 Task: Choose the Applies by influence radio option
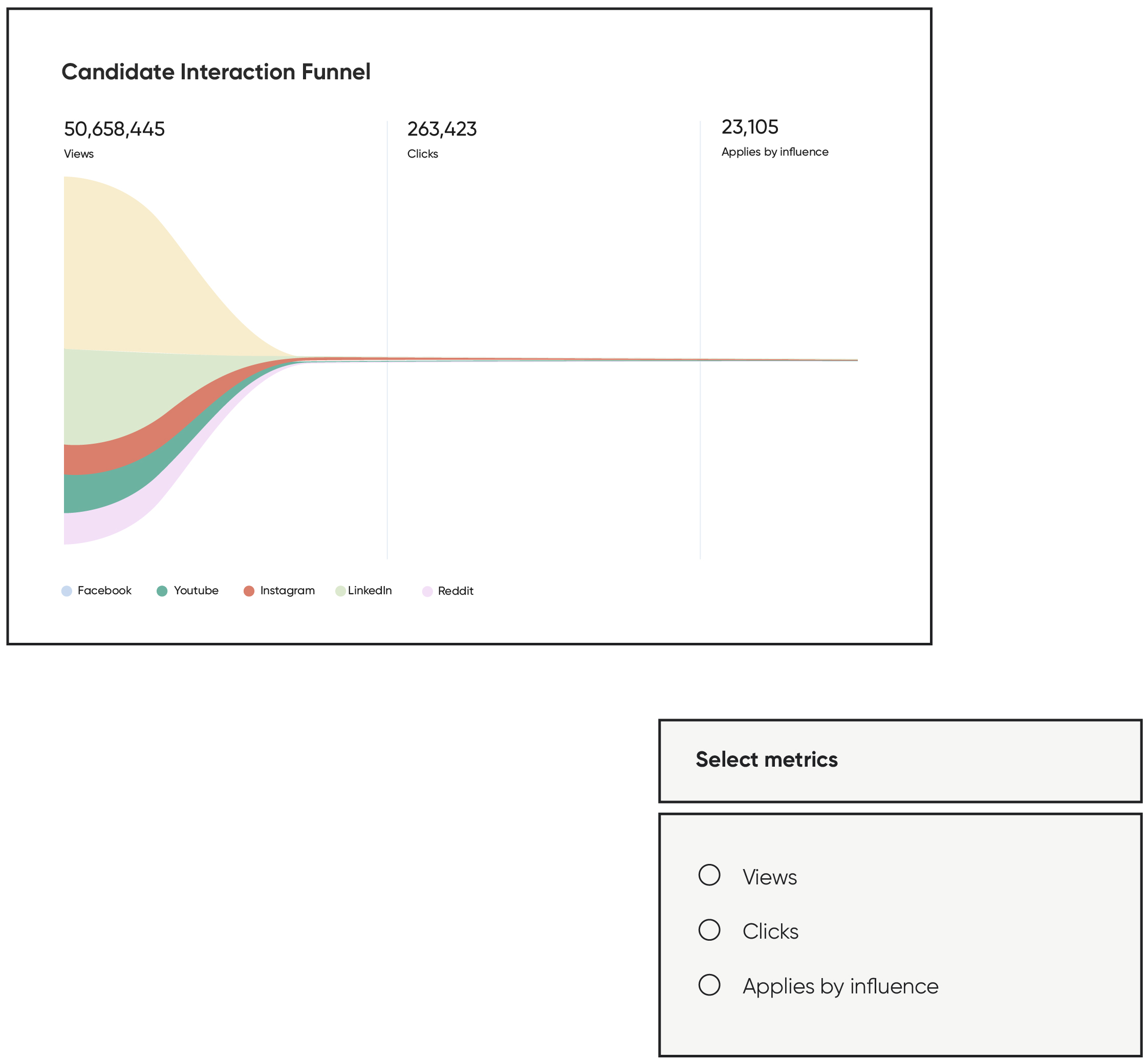click(709, 984)
